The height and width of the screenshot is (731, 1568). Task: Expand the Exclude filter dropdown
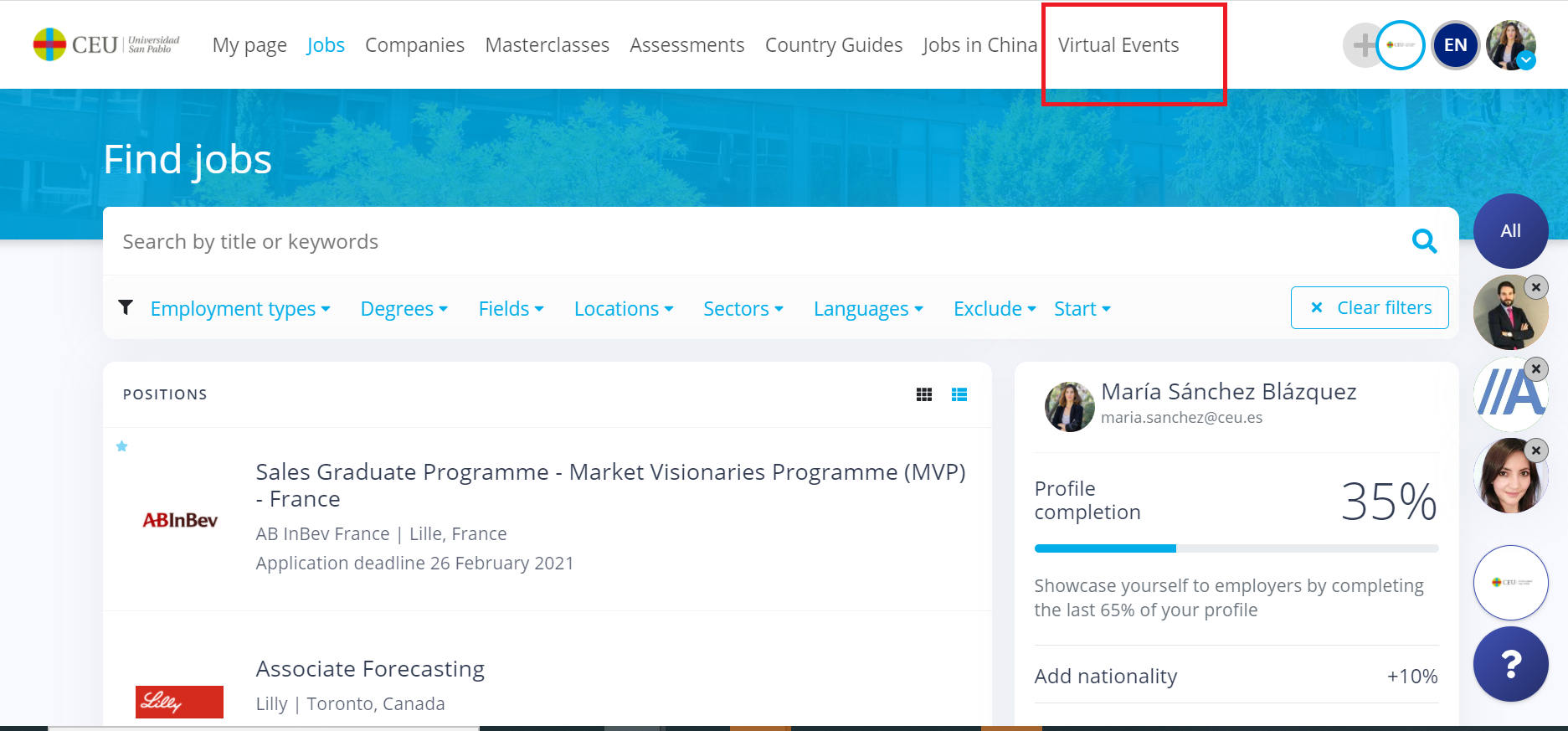click(995, 309)
